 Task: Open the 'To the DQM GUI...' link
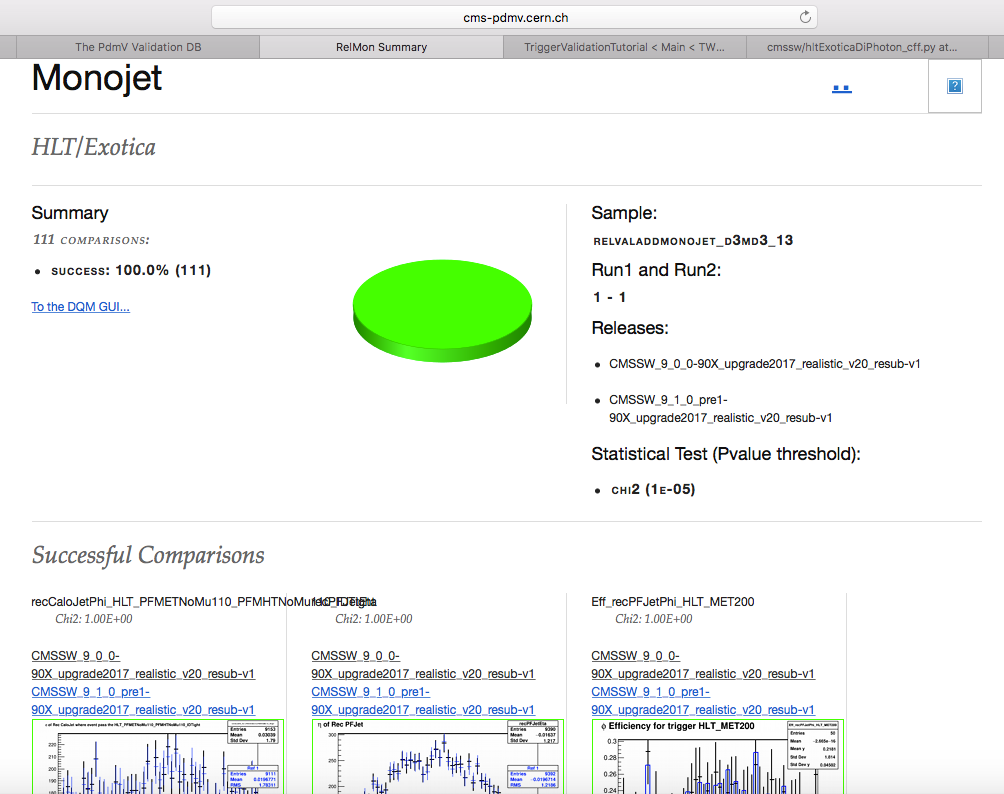point(81,307)
